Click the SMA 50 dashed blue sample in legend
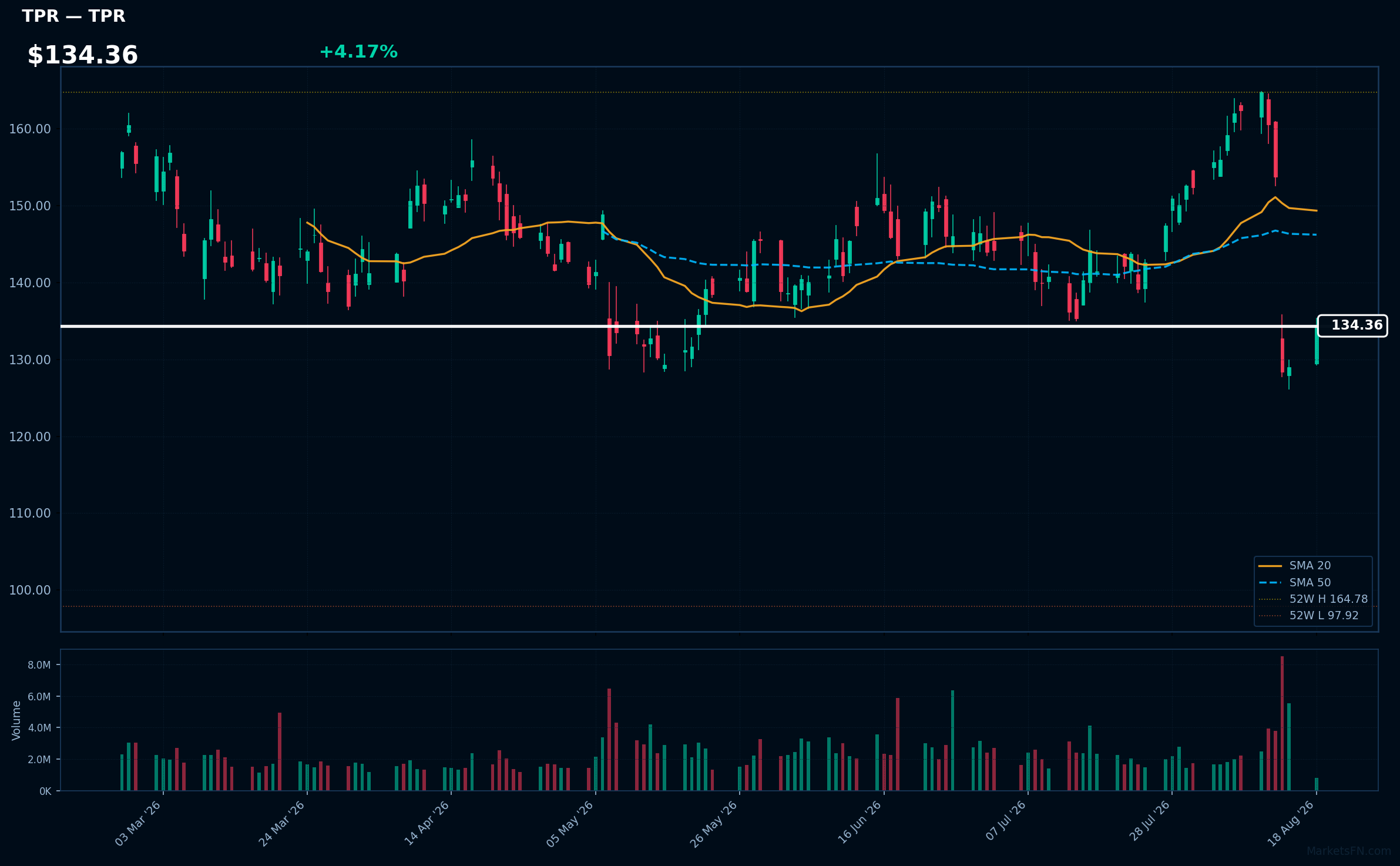This screenshot has width=1400, height=866. 1270,582
